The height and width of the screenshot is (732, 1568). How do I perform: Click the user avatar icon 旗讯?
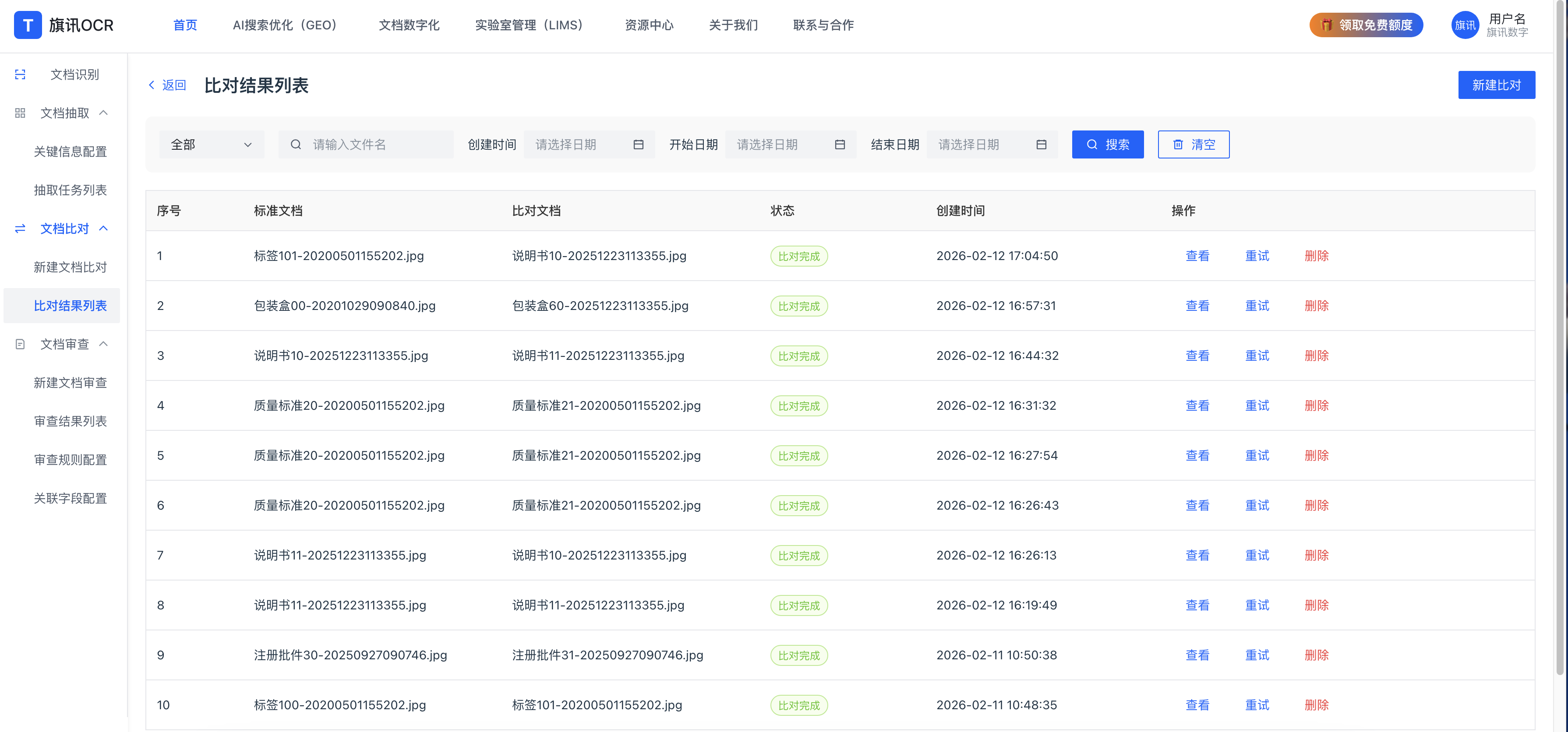(x=1465, y=25)
